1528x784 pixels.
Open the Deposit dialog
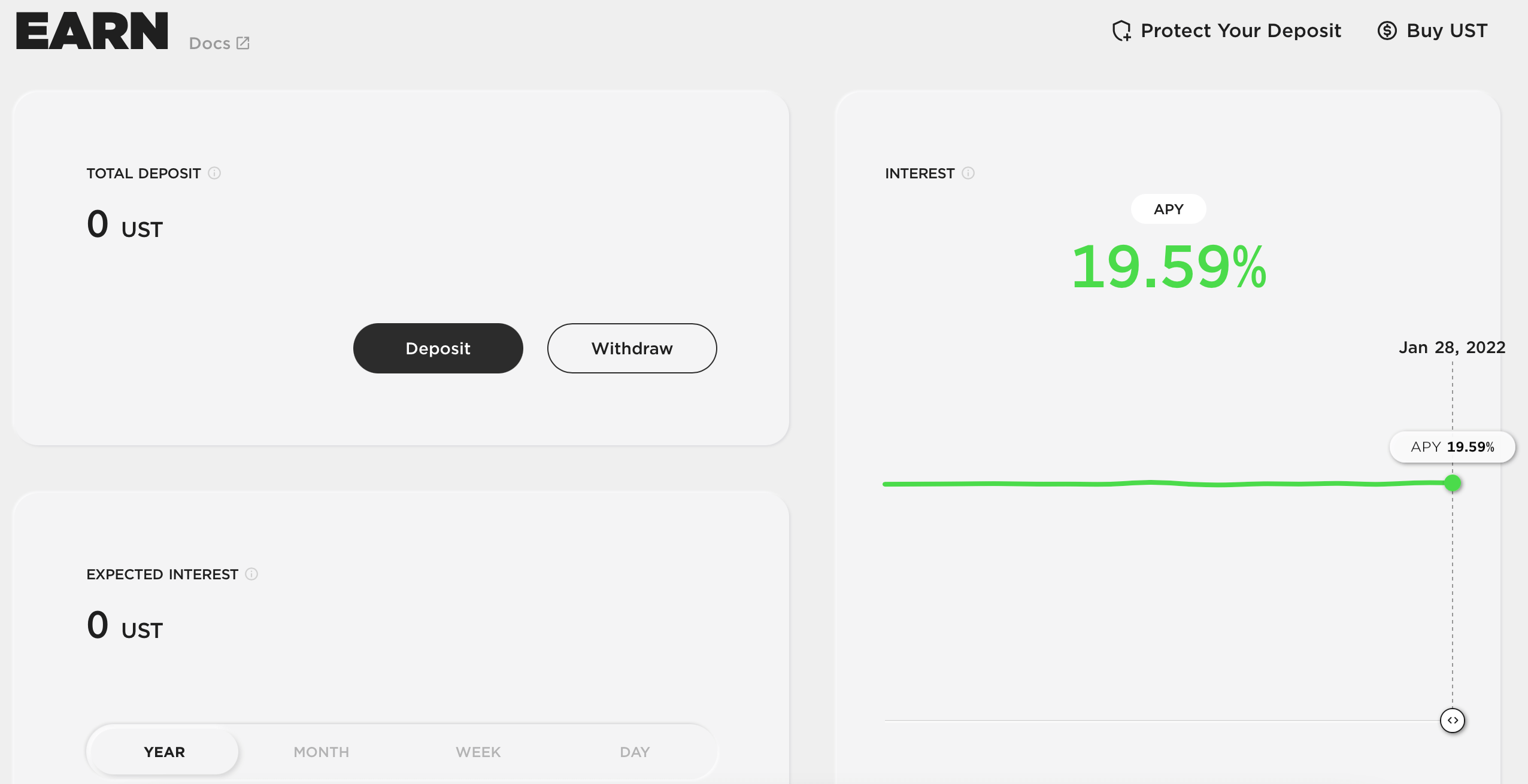click(438, 348)
